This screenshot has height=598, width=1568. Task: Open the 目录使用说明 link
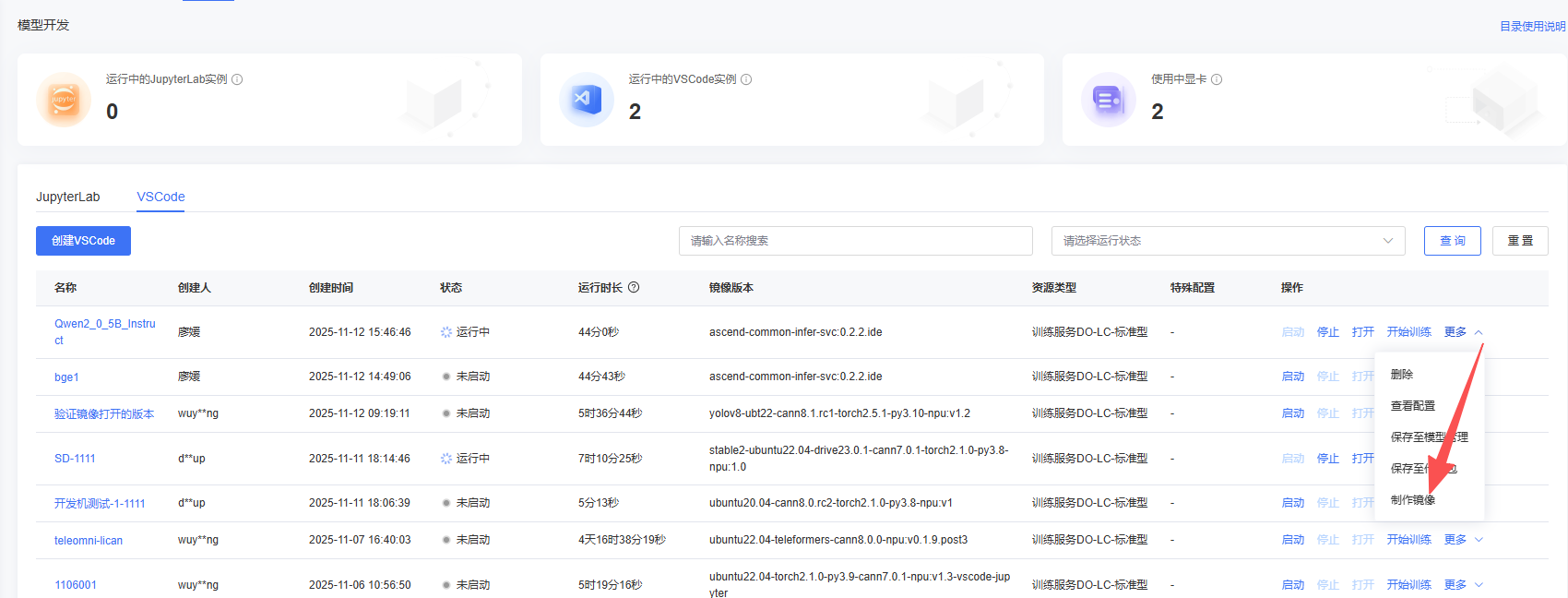point(1532,27)
